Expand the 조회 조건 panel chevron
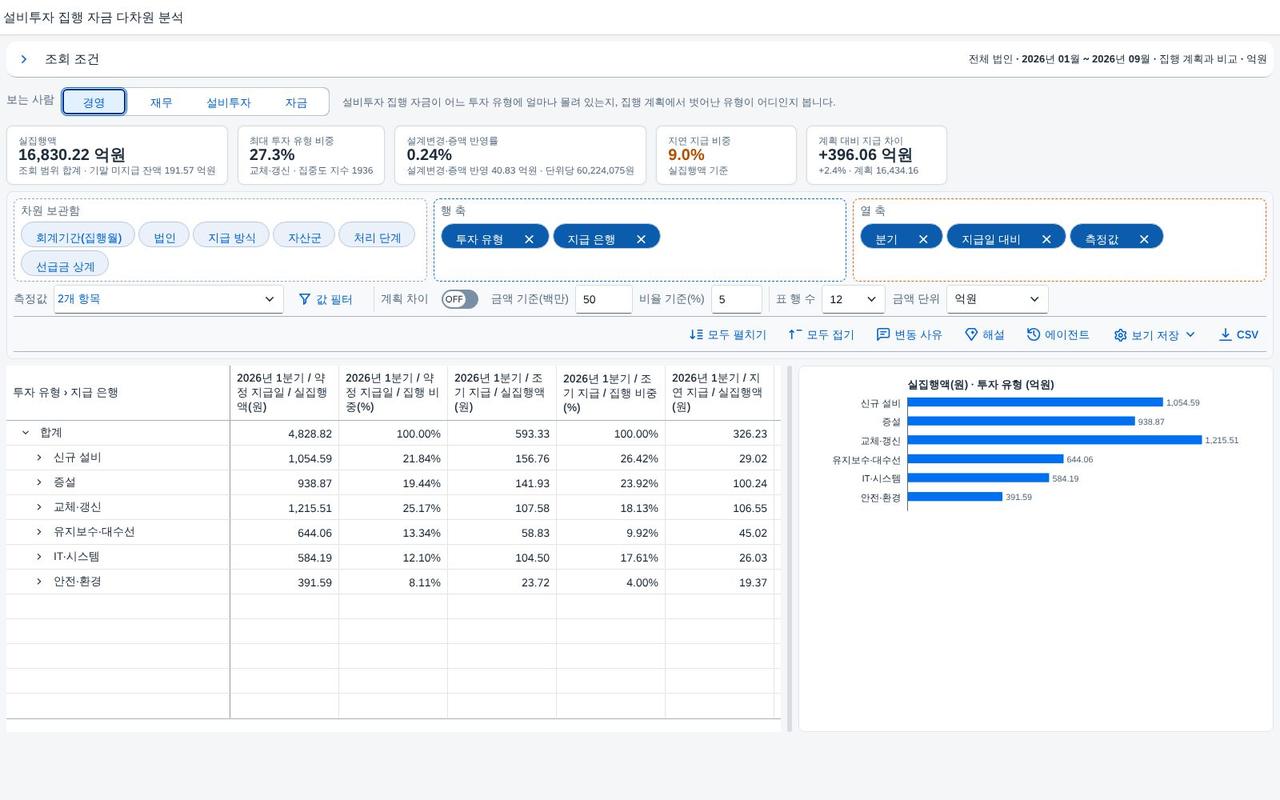The width and height of the screenshot is (1280, 800). (24, 59)
